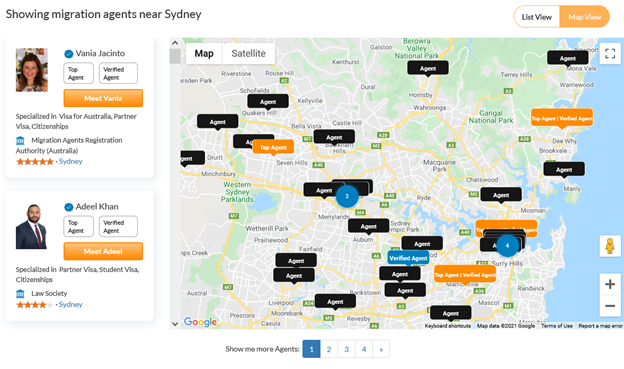Open cluster of 3 agents near Merrylands
The width and height of the screenshot is (624, 369).
(347, 196)
